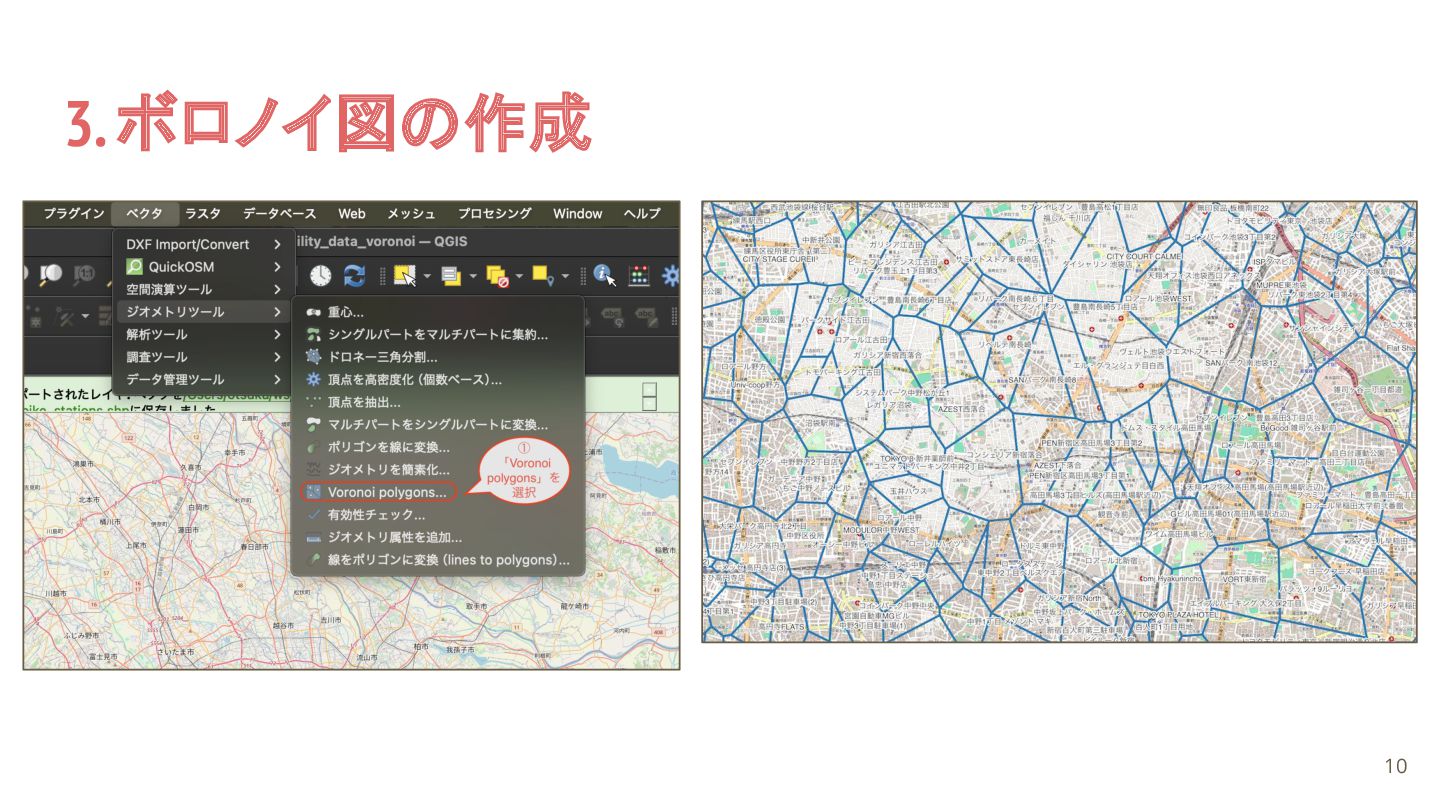
Task: Open the ヘルプ menu
Action: click(x=642, y=213)
